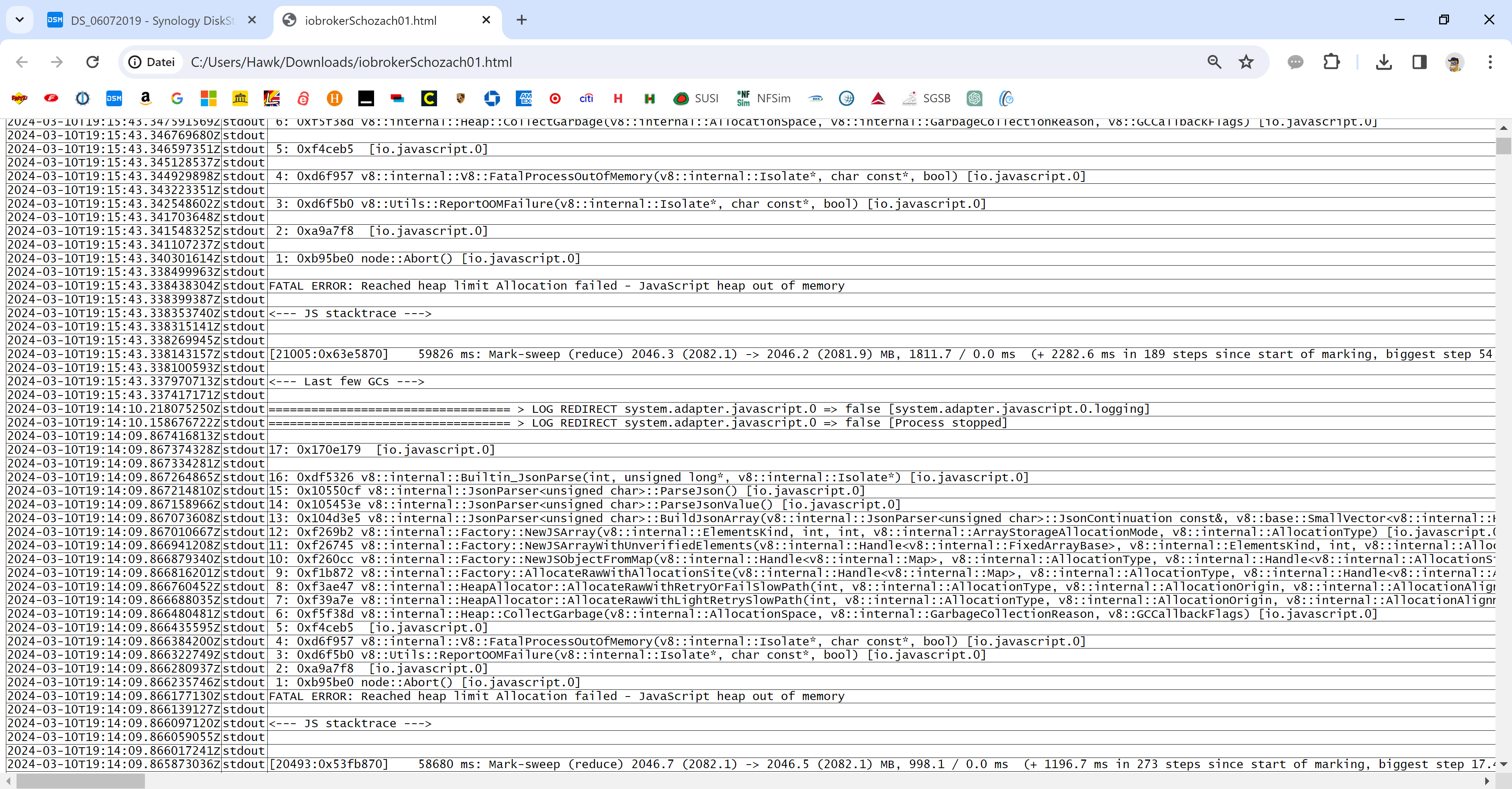Toggle the side panel open

click(1419, 62)
